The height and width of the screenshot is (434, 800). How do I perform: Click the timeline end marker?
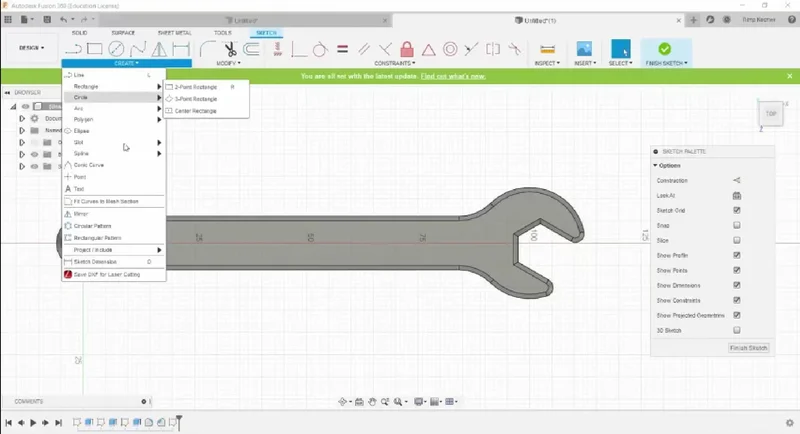tap(179, 422)
